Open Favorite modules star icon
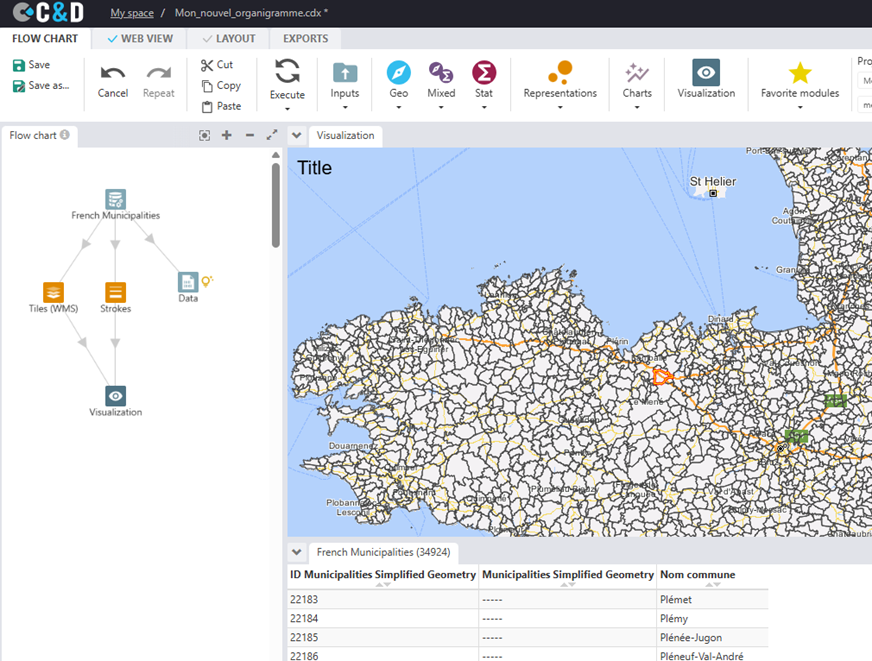This screenshot has width=872, height=661. (x=800, y=73)
